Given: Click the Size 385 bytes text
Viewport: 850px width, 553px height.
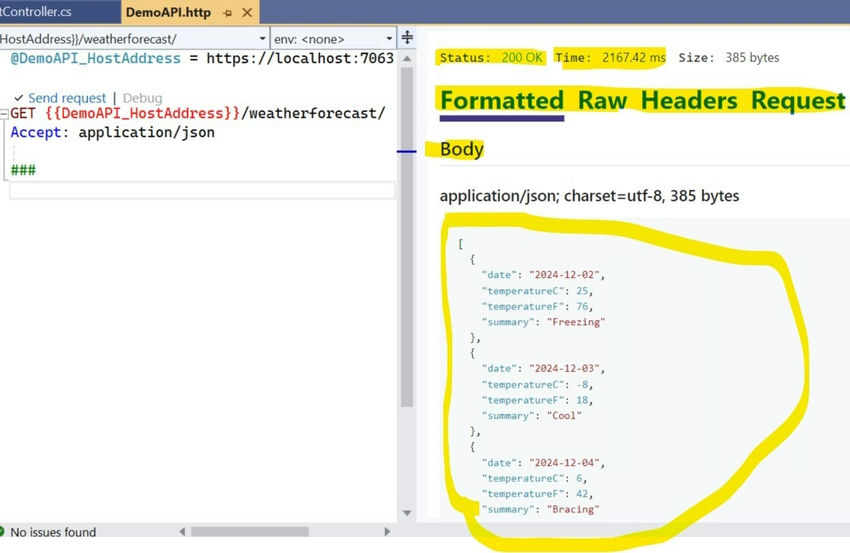Looking at the screenshot, I should tap(729, 57).
